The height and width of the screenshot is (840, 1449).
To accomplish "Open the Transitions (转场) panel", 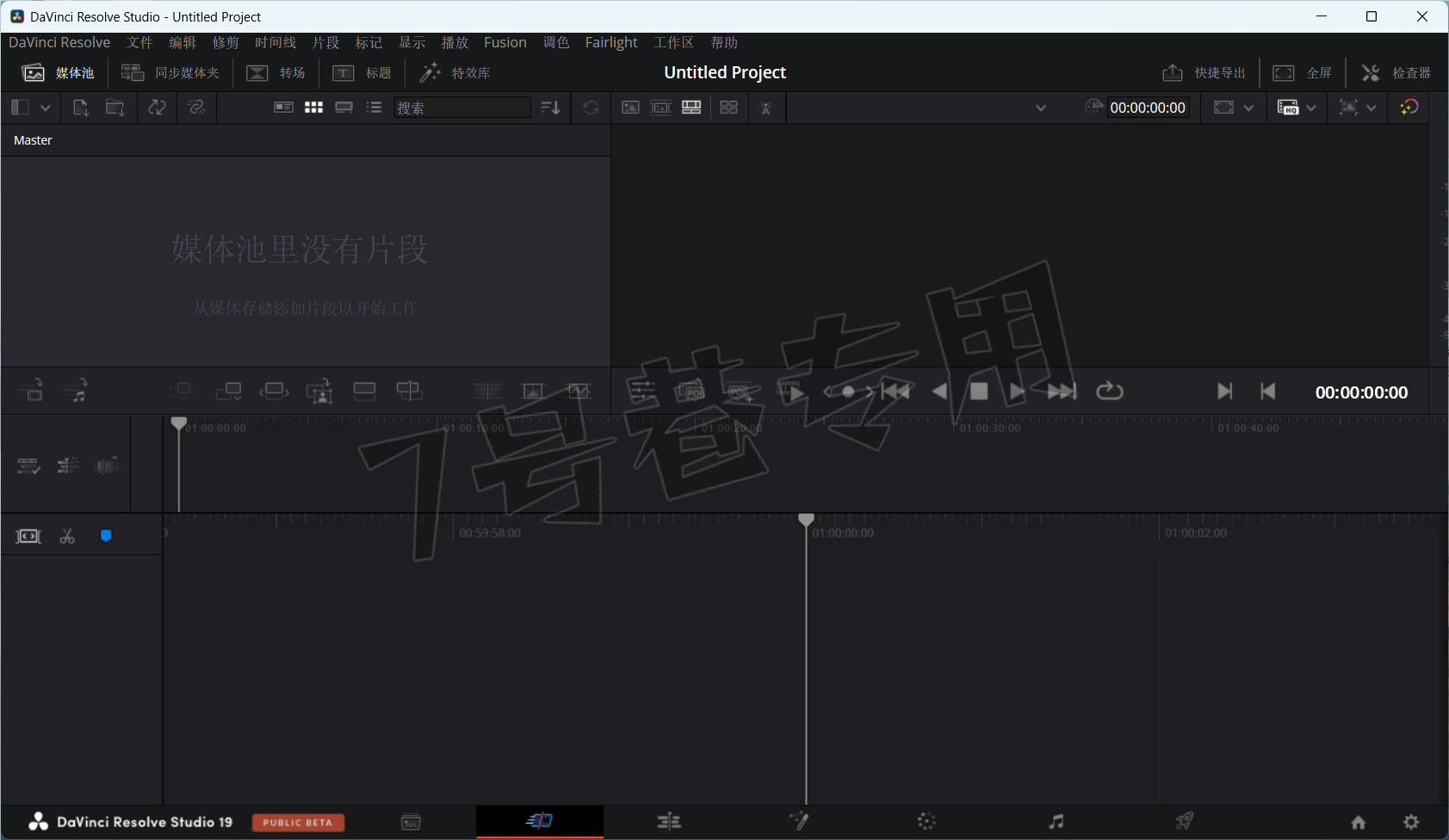I will [276, 73].
